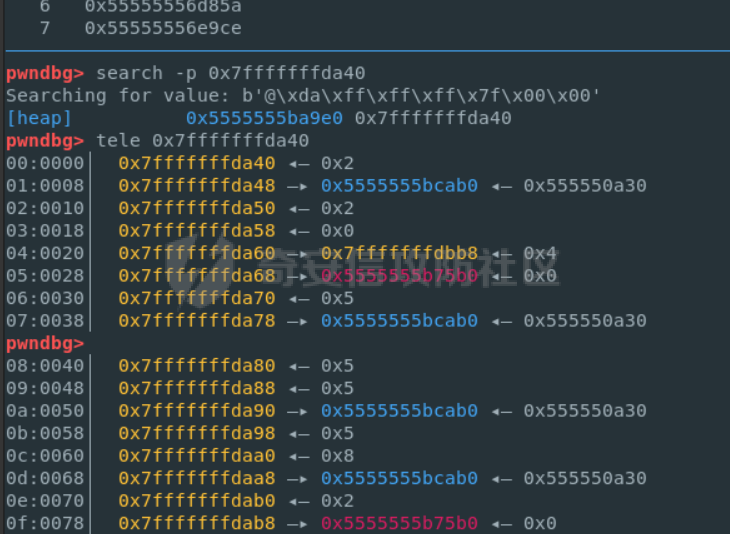This screenshot has width=730, height=534.
Task: Click the first red pwndbg prompt
Action: coord(45,73)
